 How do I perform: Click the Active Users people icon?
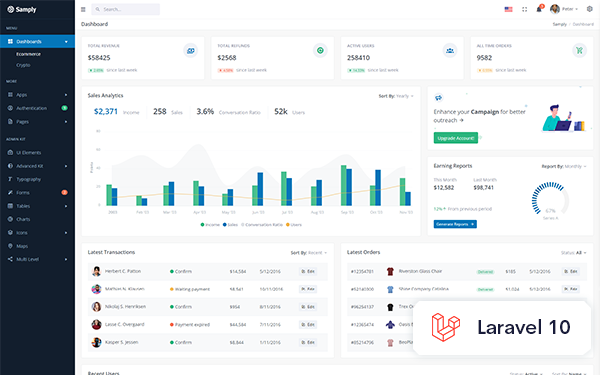(450, 50)
